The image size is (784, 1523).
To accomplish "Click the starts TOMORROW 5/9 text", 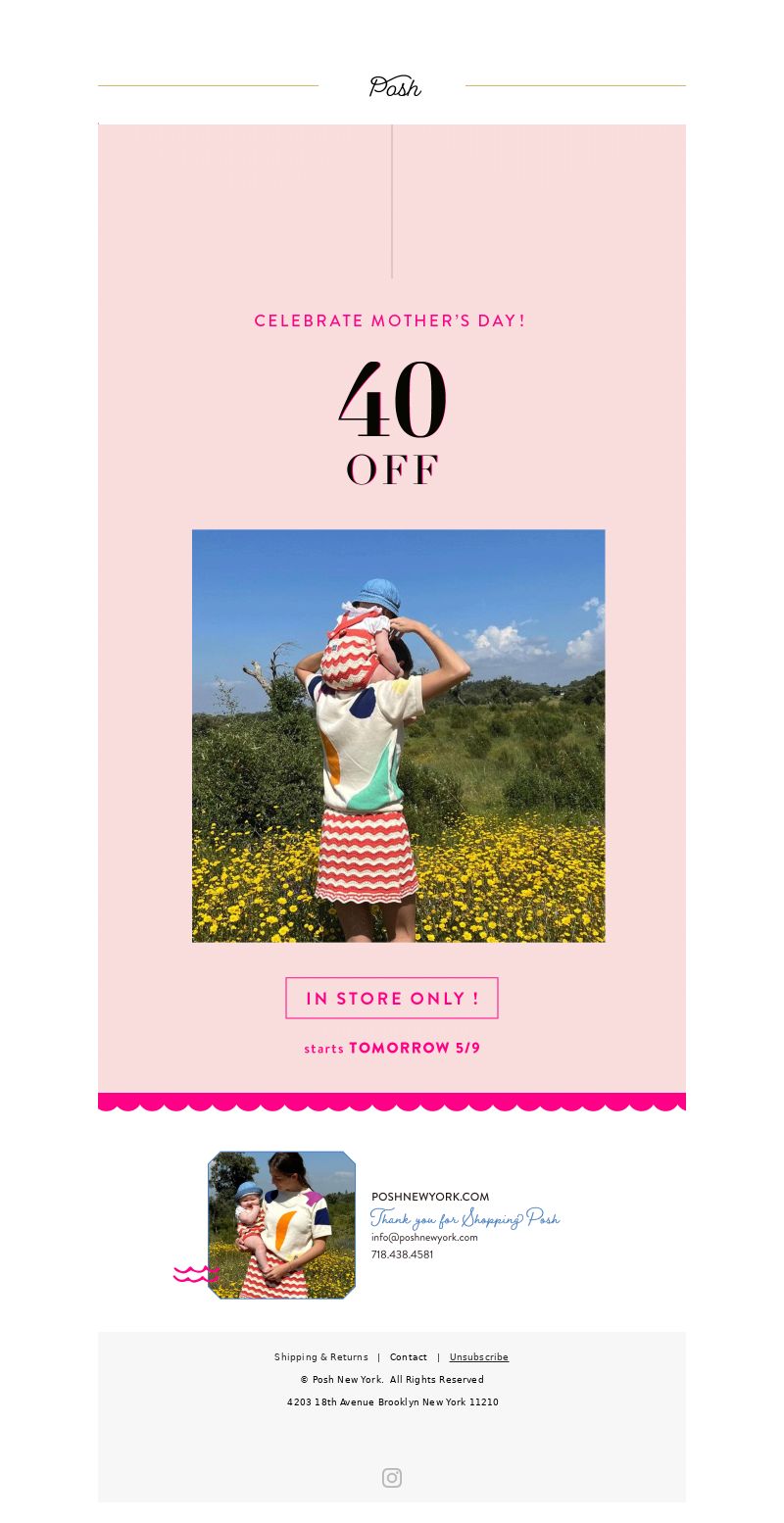I will (x=392, y=1048).
